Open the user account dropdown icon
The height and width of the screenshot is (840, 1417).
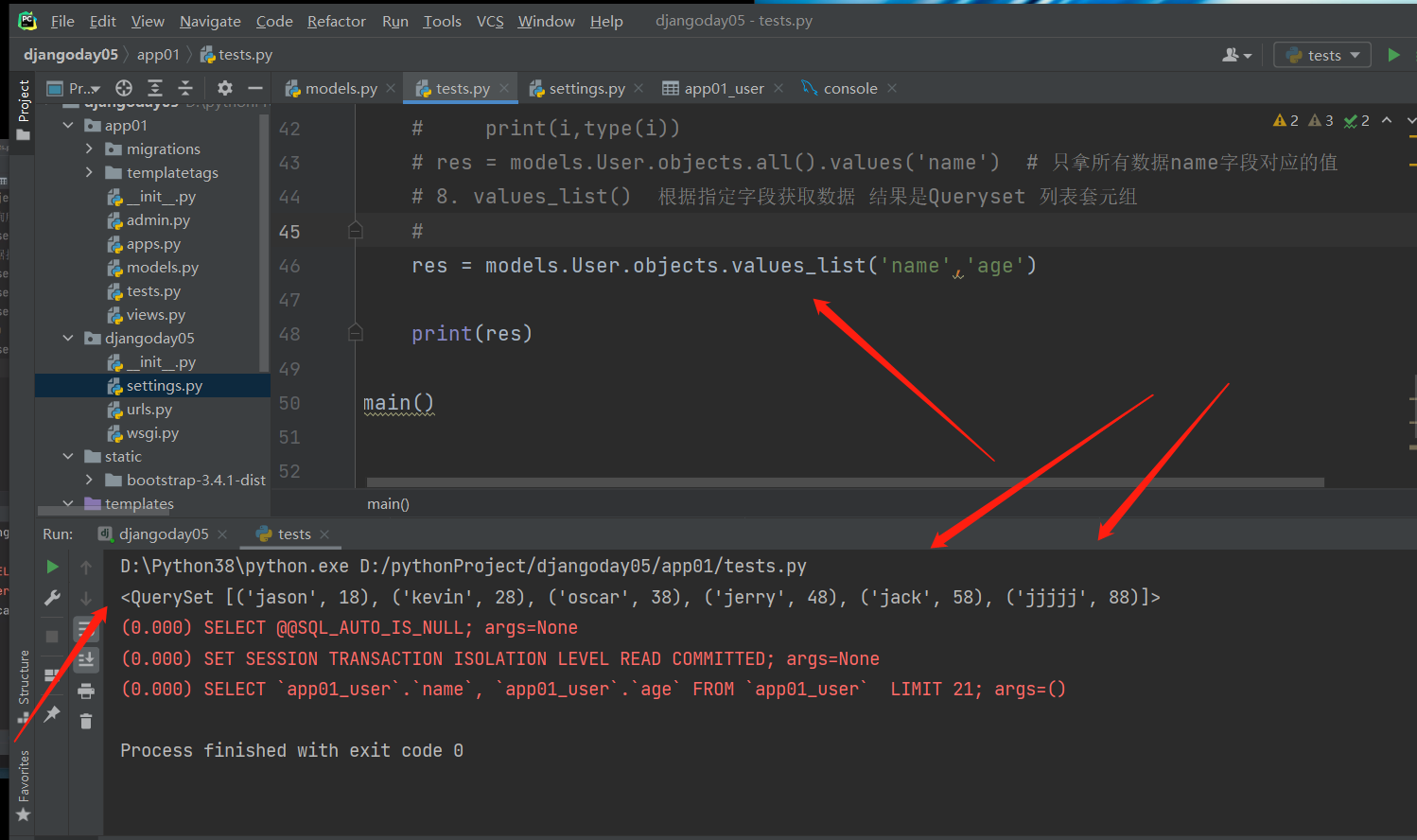(x=1236, y=55)
